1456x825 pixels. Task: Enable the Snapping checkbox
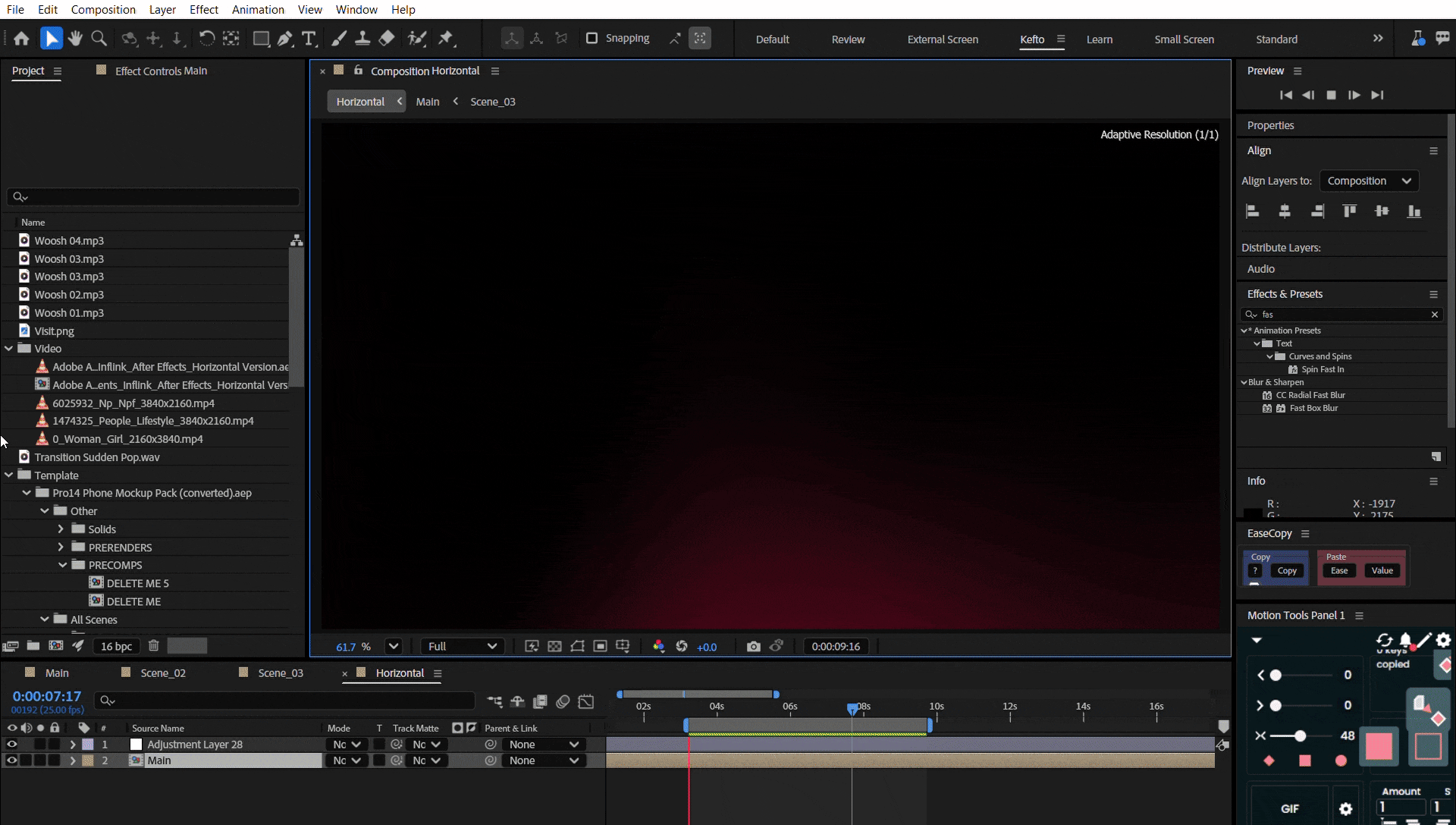tap(592, 39)
